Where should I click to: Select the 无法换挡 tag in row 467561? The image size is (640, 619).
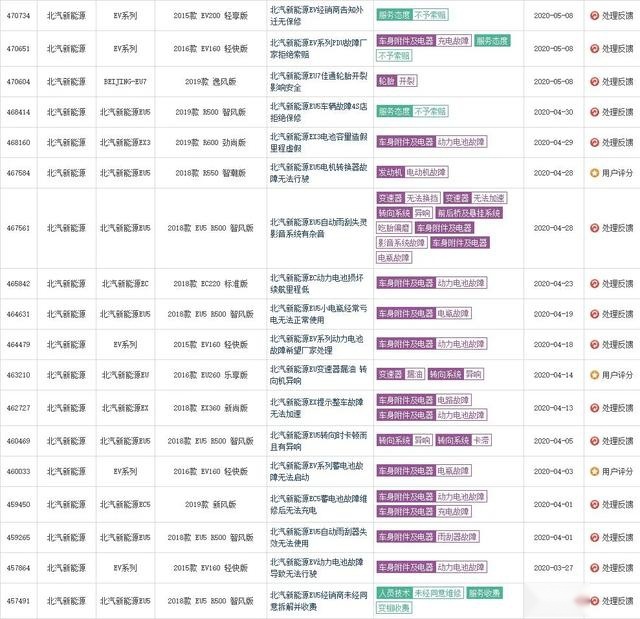422,198
